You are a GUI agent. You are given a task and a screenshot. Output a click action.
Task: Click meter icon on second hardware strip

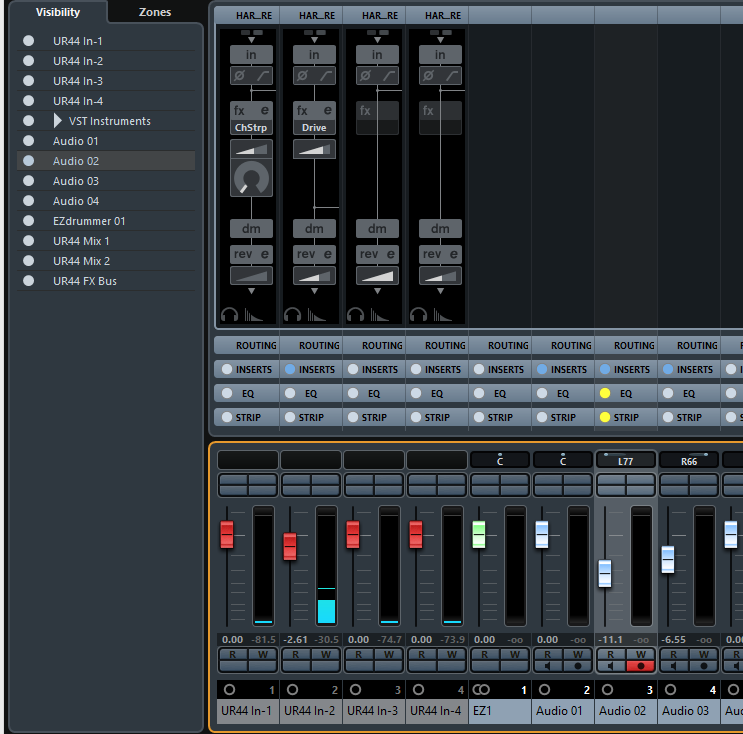[317, 314]
